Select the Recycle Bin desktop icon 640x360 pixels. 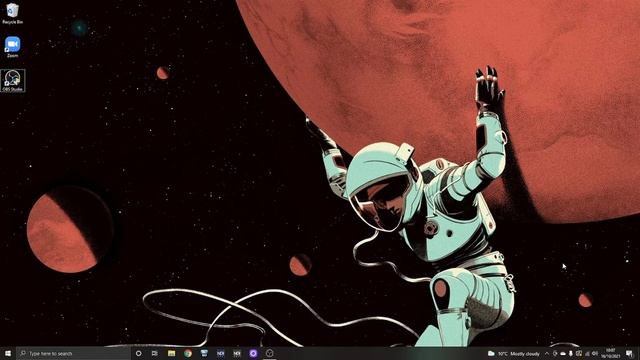[x=12, y=13]
